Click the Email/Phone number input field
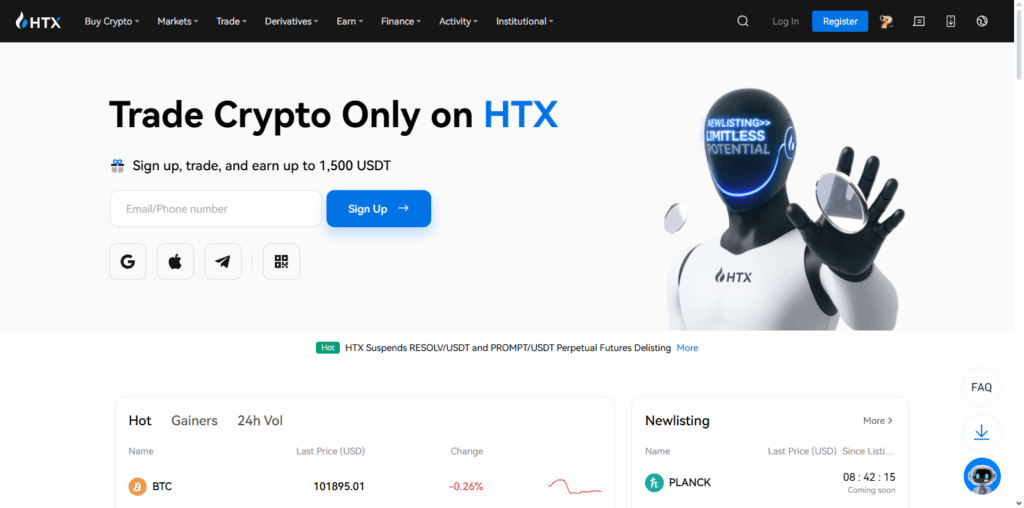Viewport: 1024px width, 508px height. pos(216,209)
